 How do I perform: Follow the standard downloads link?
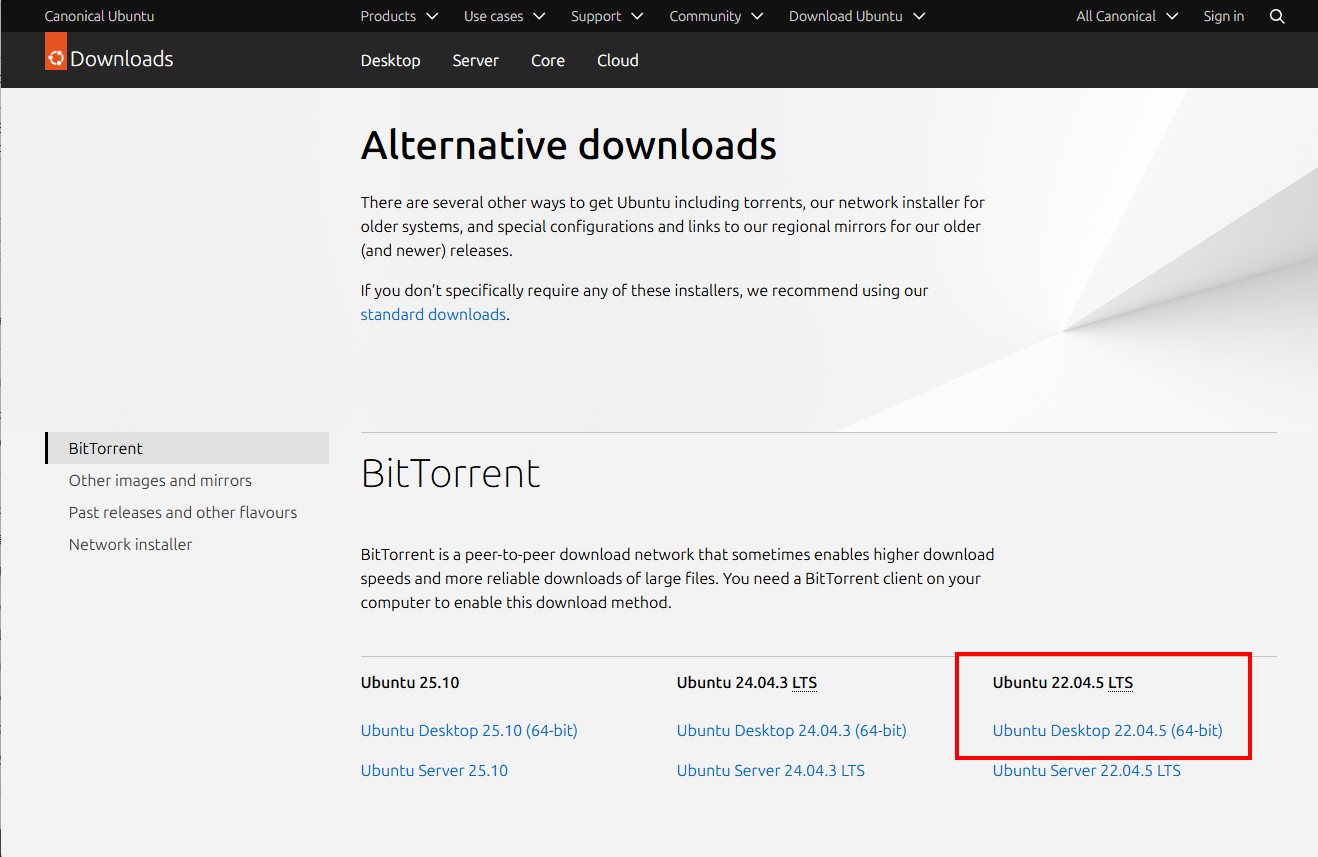[433, 314]
